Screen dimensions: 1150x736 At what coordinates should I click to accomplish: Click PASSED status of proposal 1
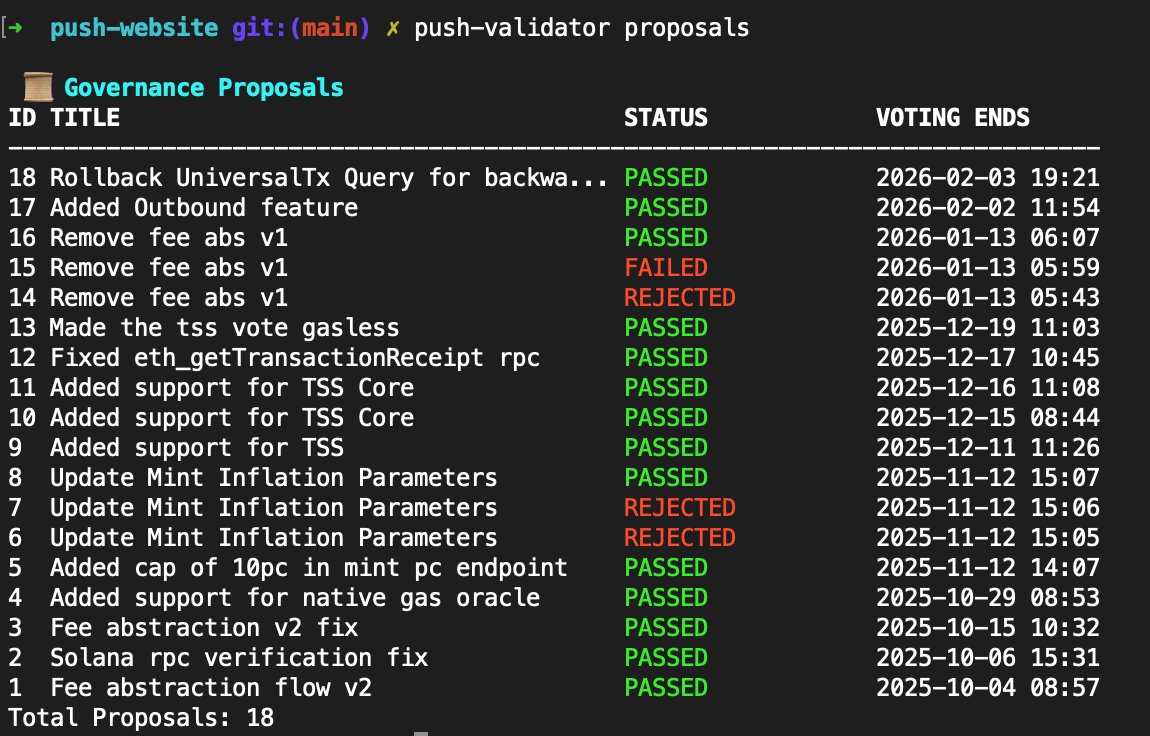666,688
